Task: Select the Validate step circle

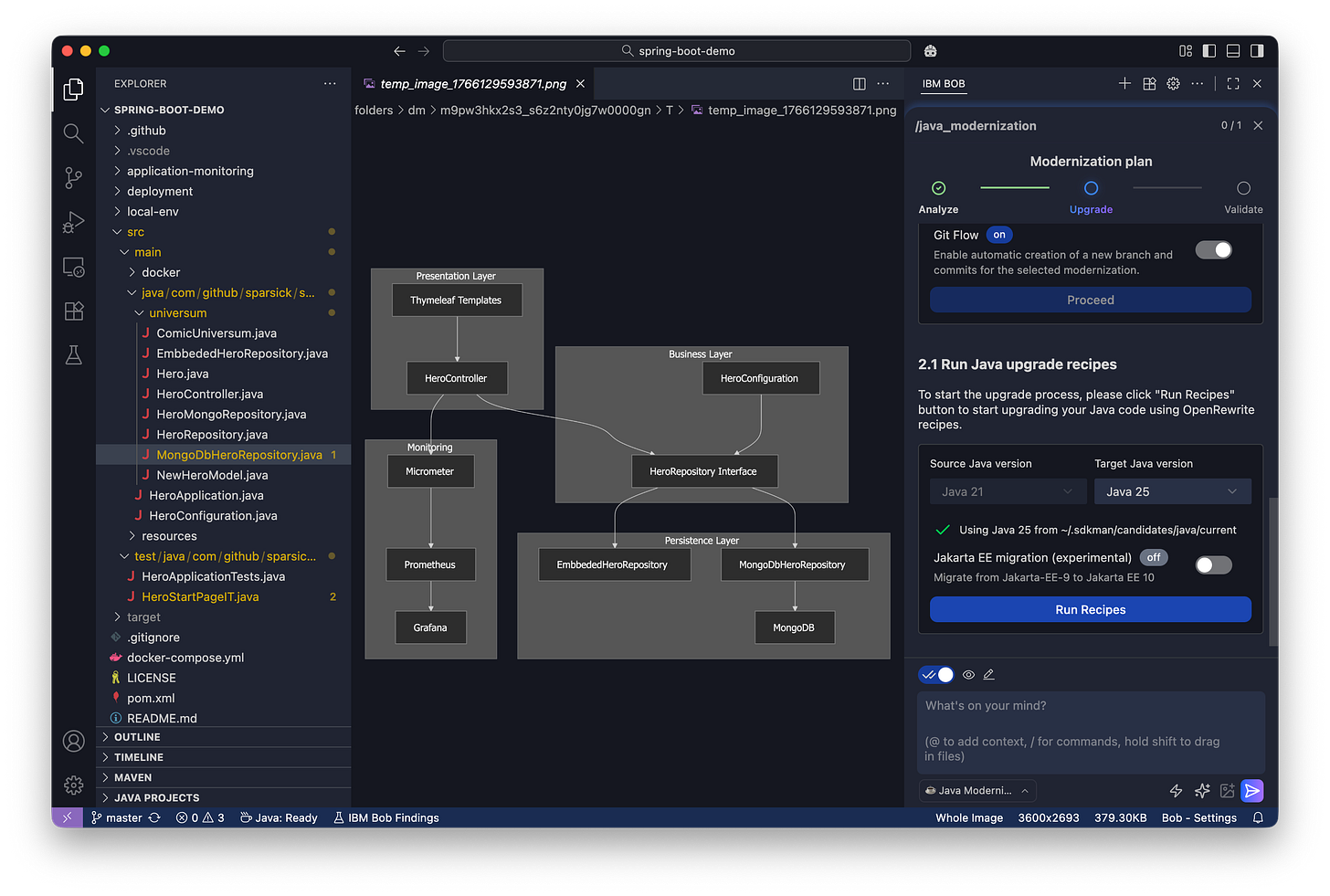Action: 1243,188
